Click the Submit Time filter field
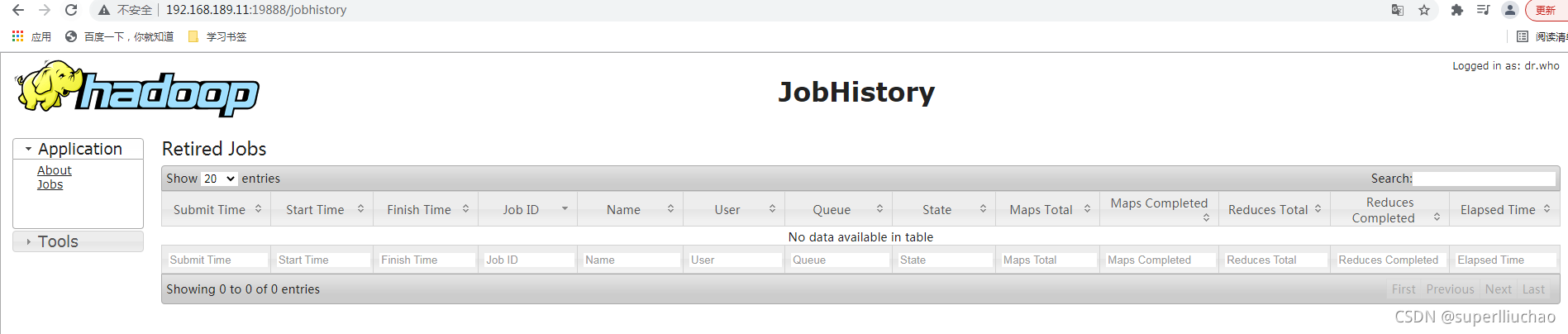This screenshot has height=334, width=1568. (217, 260)
